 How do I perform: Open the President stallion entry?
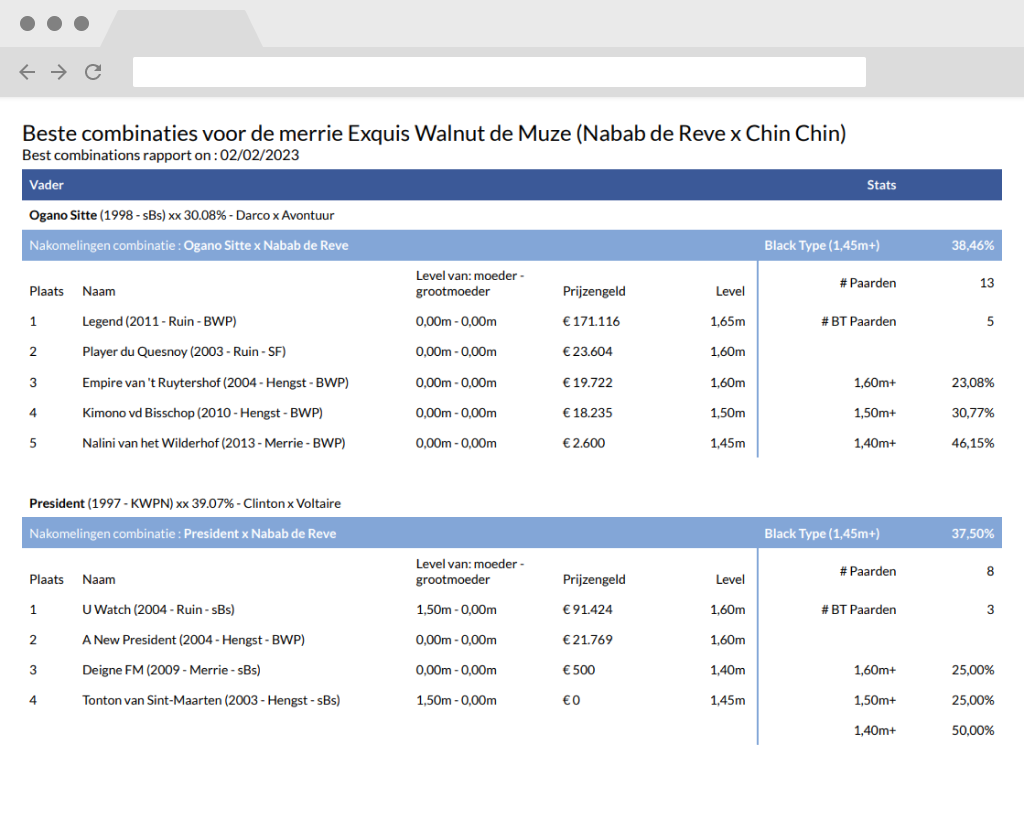click(57, 503)
